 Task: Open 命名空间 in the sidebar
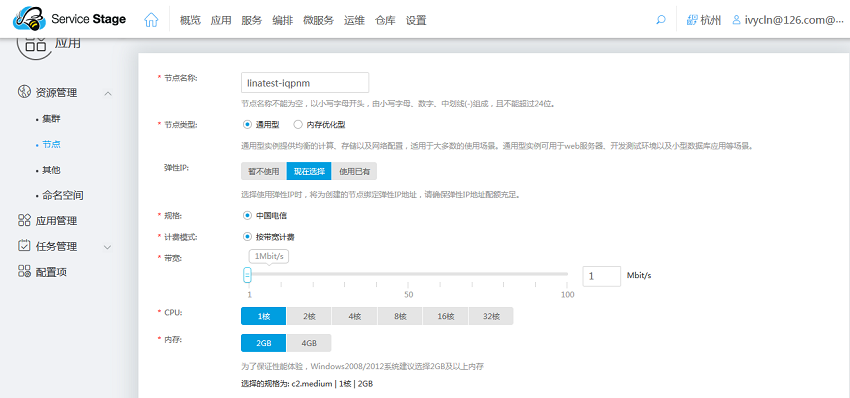[x=63, y=195]
